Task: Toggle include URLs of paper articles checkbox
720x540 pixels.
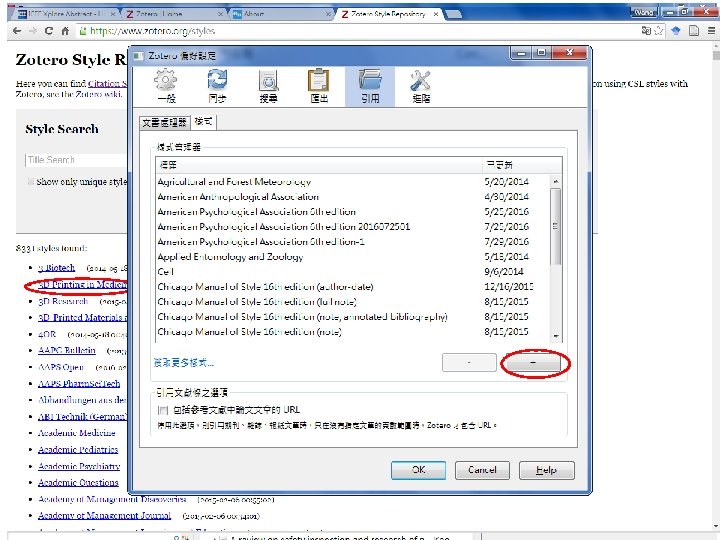Action: click(163, 410)
